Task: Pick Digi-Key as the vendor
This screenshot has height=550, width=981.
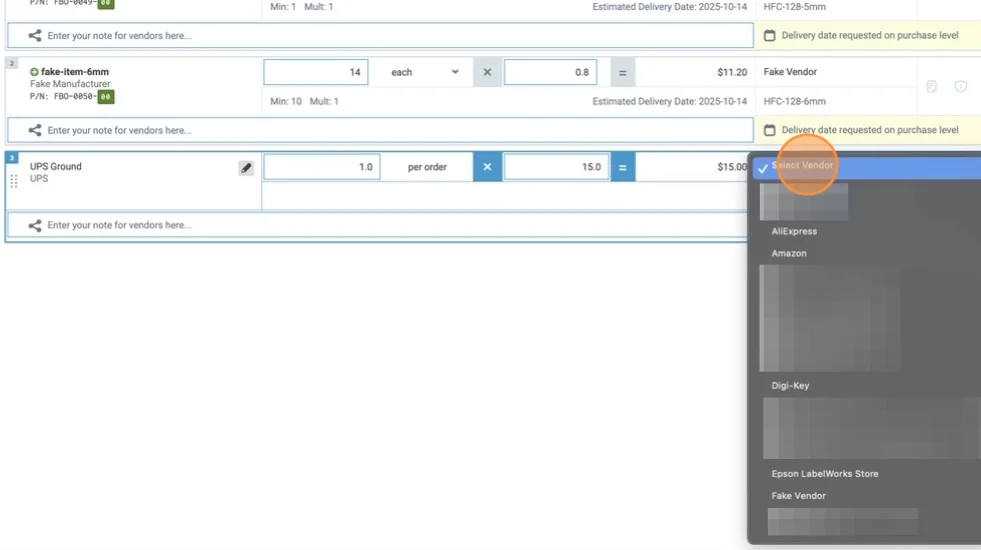Action: pyautogui.click(x=790, y=385)
